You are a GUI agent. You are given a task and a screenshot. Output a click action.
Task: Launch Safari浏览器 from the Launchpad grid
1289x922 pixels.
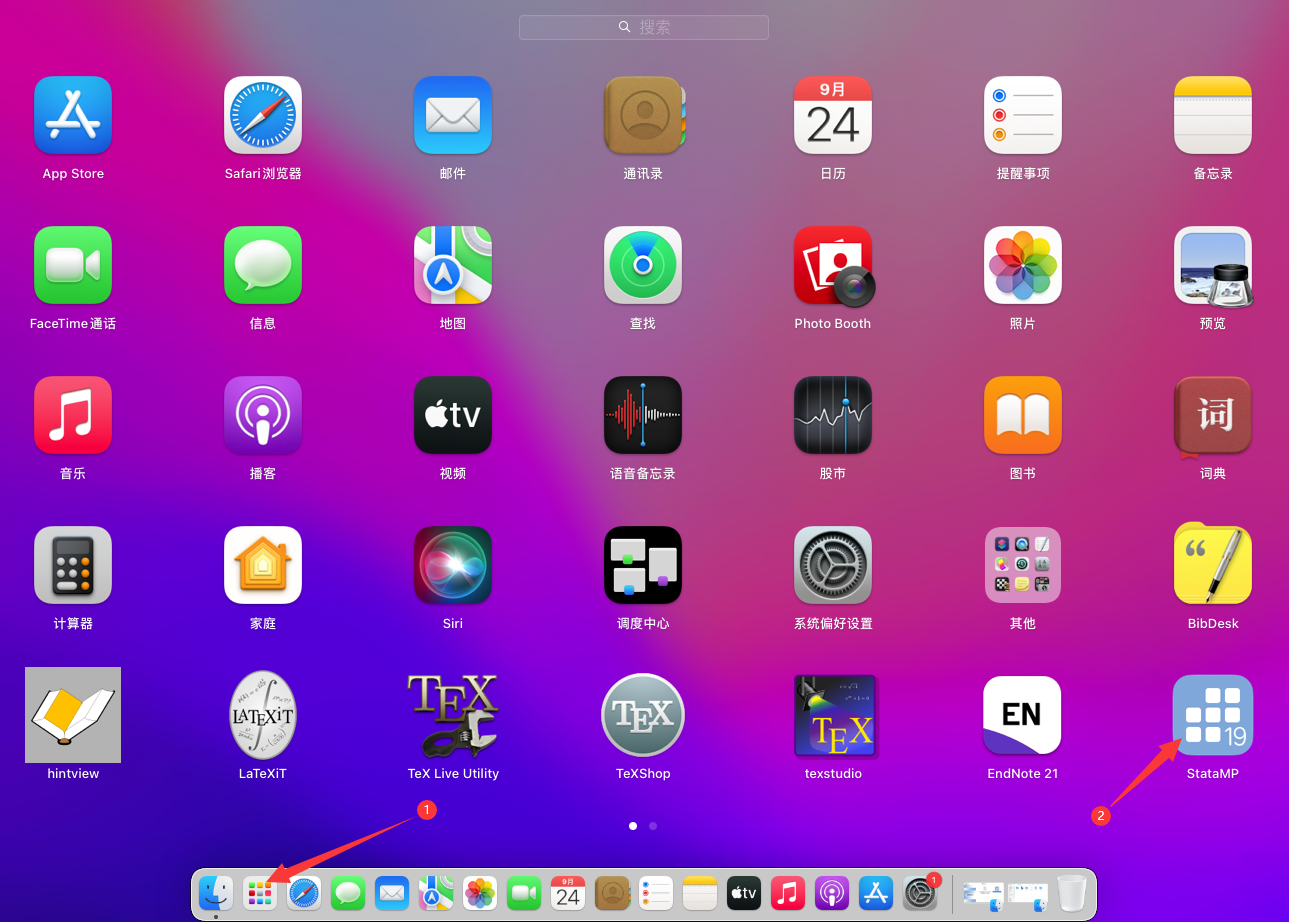263,115
